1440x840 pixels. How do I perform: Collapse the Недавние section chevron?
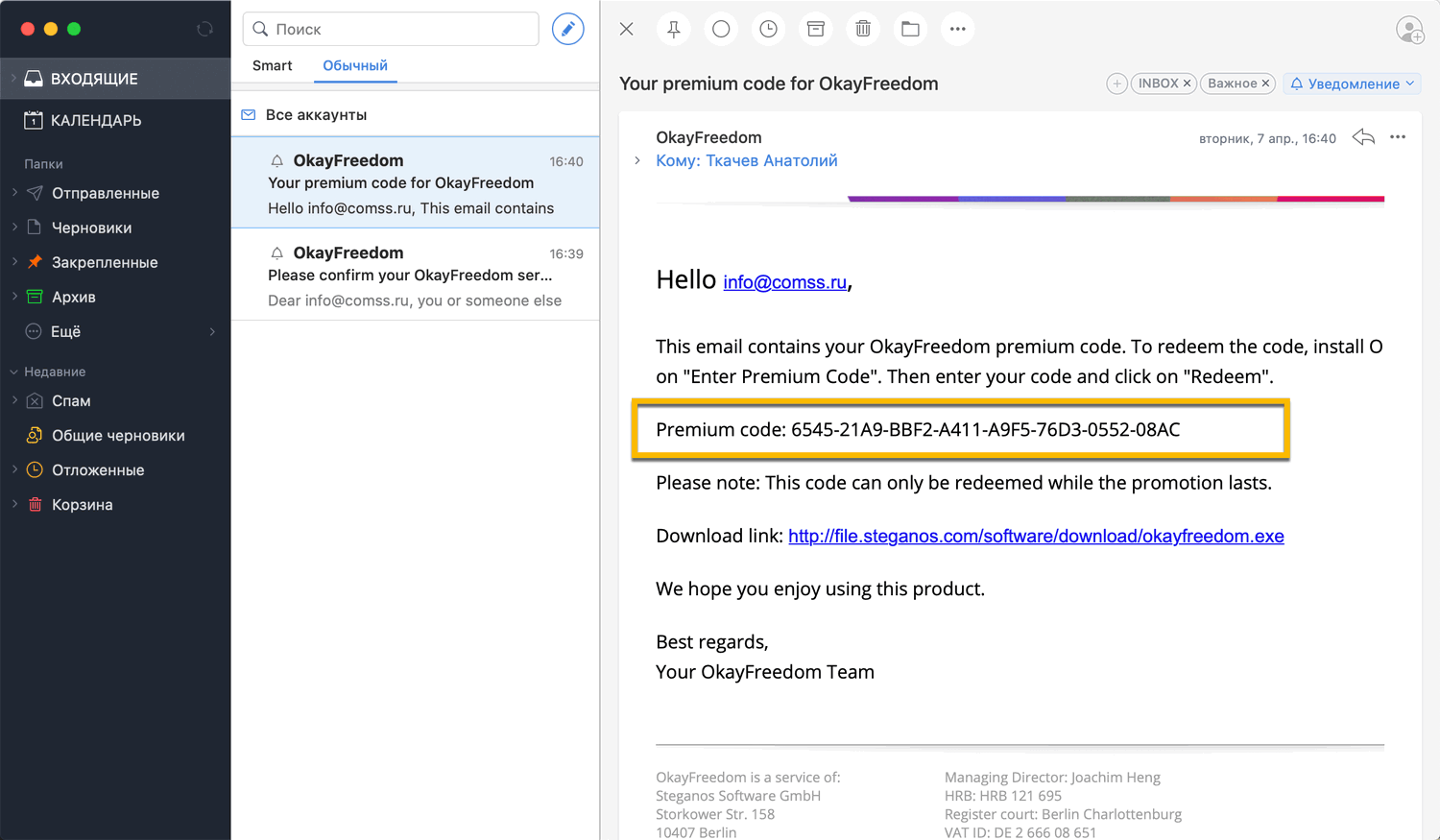coord(13,372)
